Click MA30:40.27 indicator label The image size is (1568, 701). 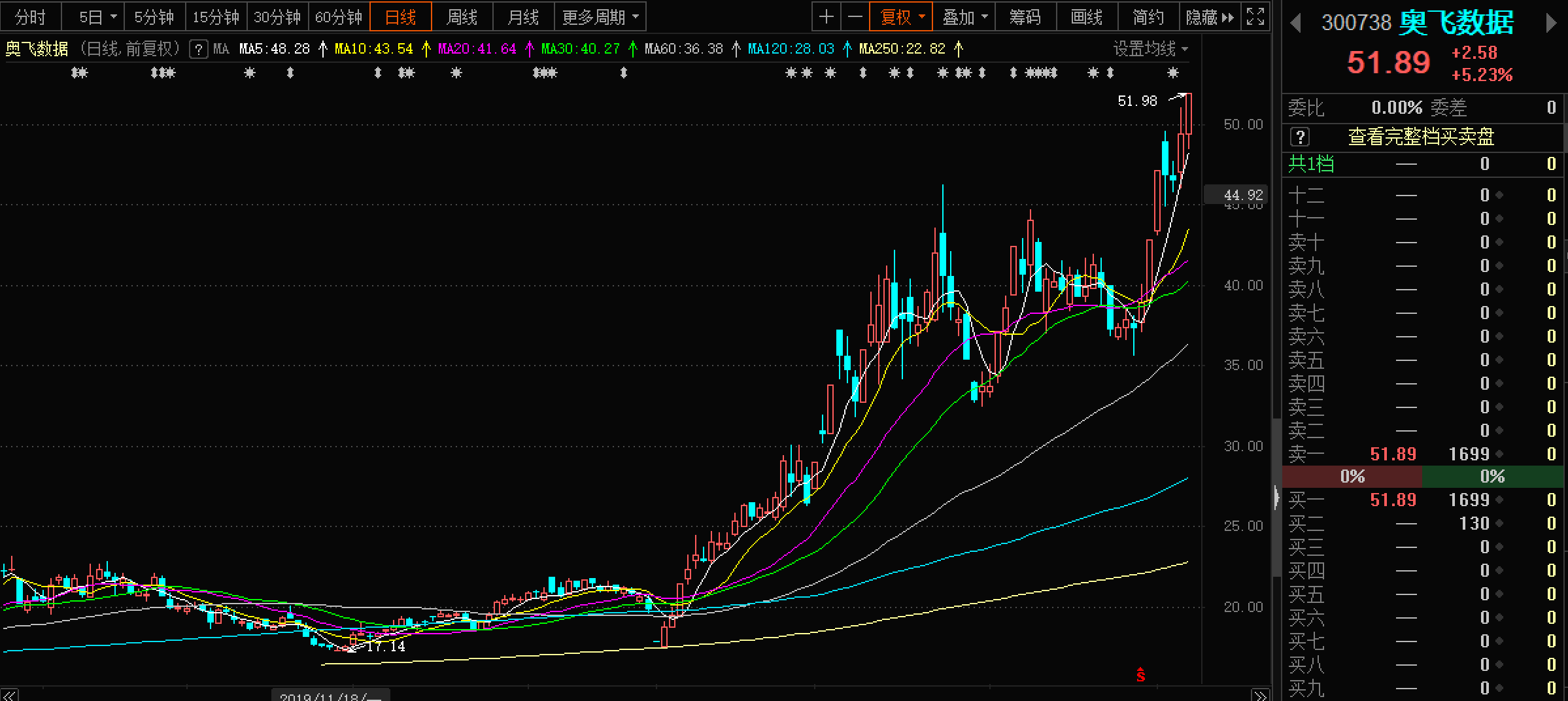pos(581,49)
